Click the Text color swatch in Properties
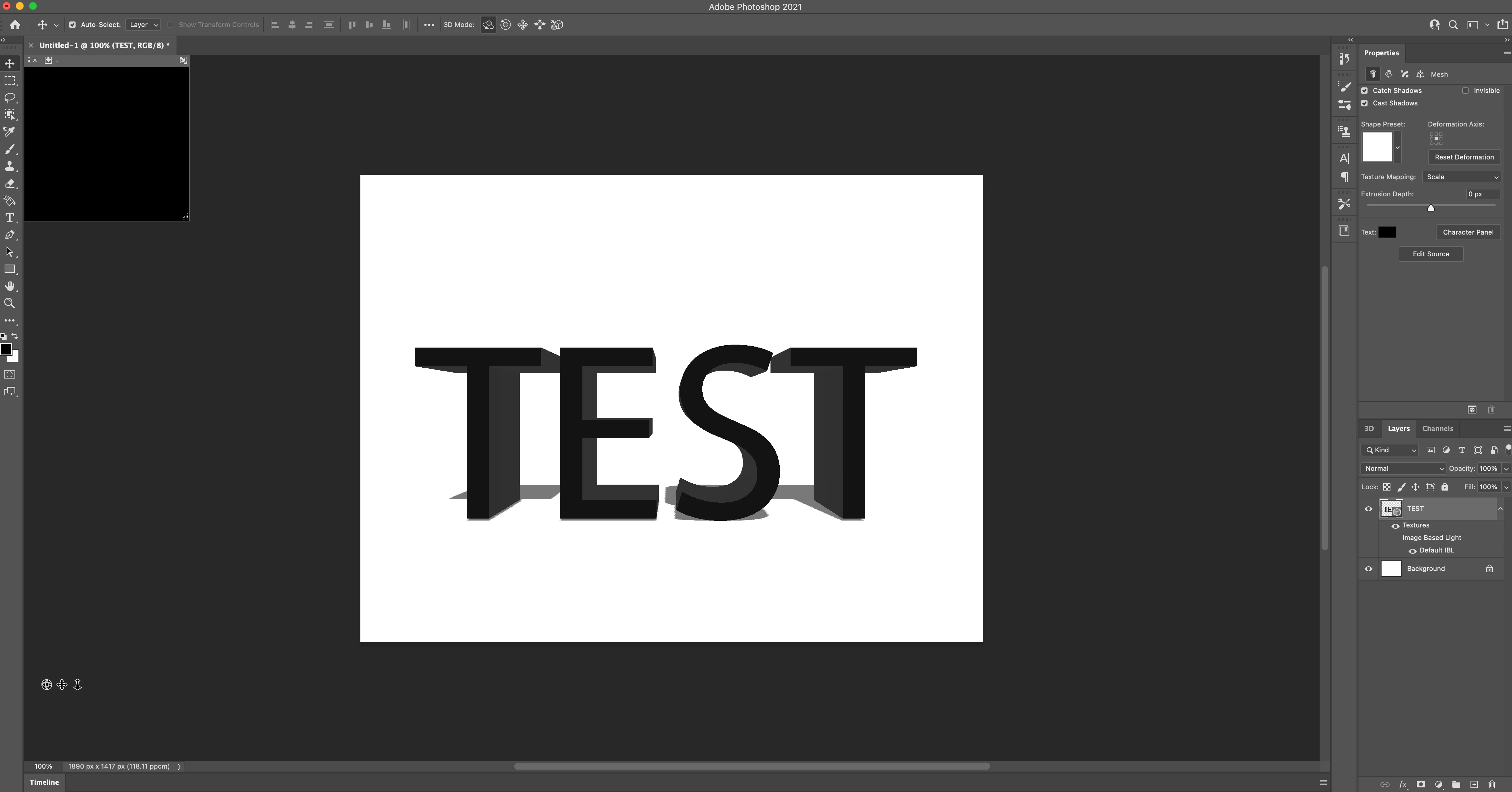 [1387, 232]
